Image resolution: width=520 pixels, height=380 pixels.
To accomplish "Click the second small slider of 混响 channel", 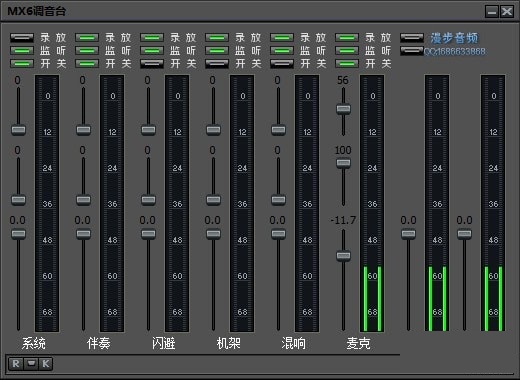I will [x=278, y=200].
